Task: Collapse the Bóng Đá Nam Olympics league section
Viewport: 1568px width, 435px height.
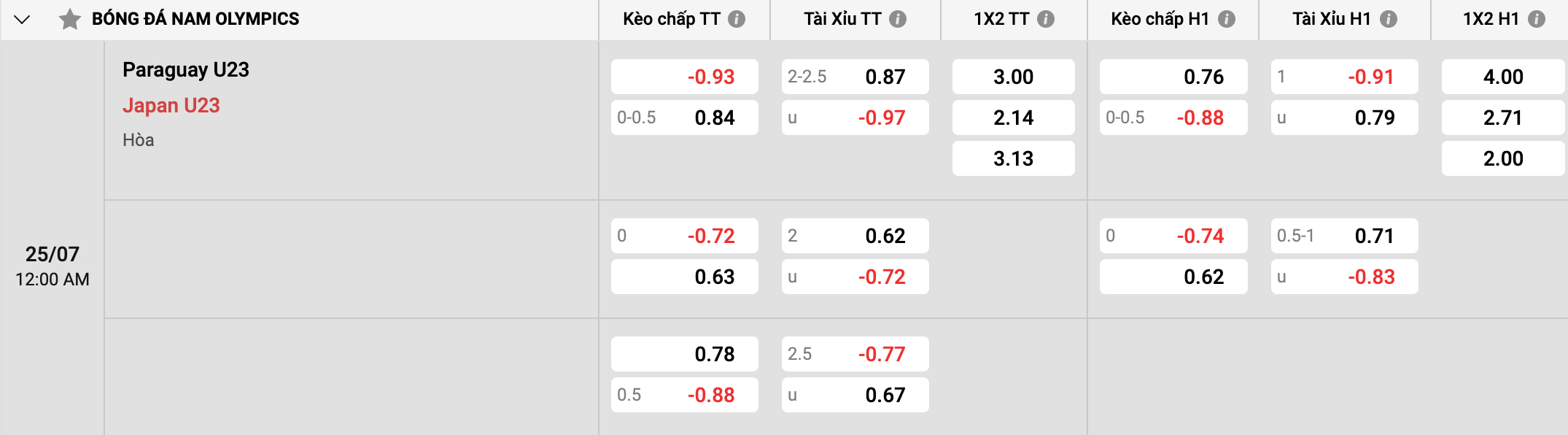Action: click(x=22, y=19)
